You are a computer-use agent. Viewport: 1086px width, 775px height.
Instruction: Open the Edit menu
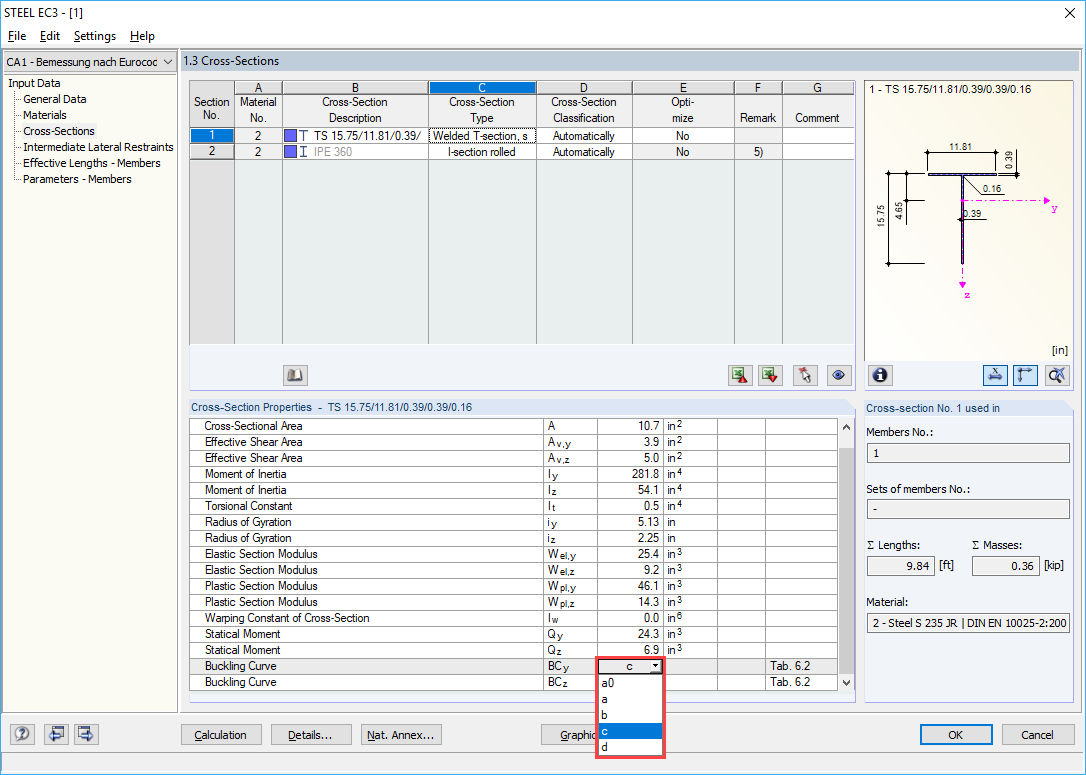point(49,36)
